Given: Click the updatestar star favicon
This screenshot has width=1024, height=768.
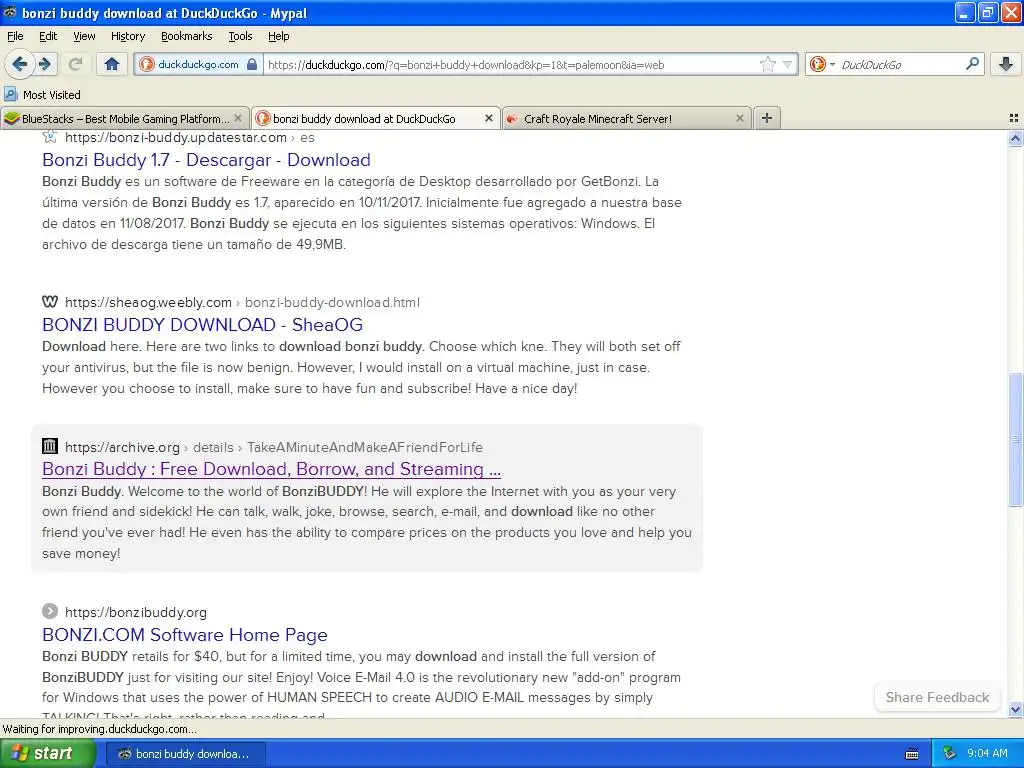Looking at the screenshot, I should pyautogui.click(x=50, y=137).
